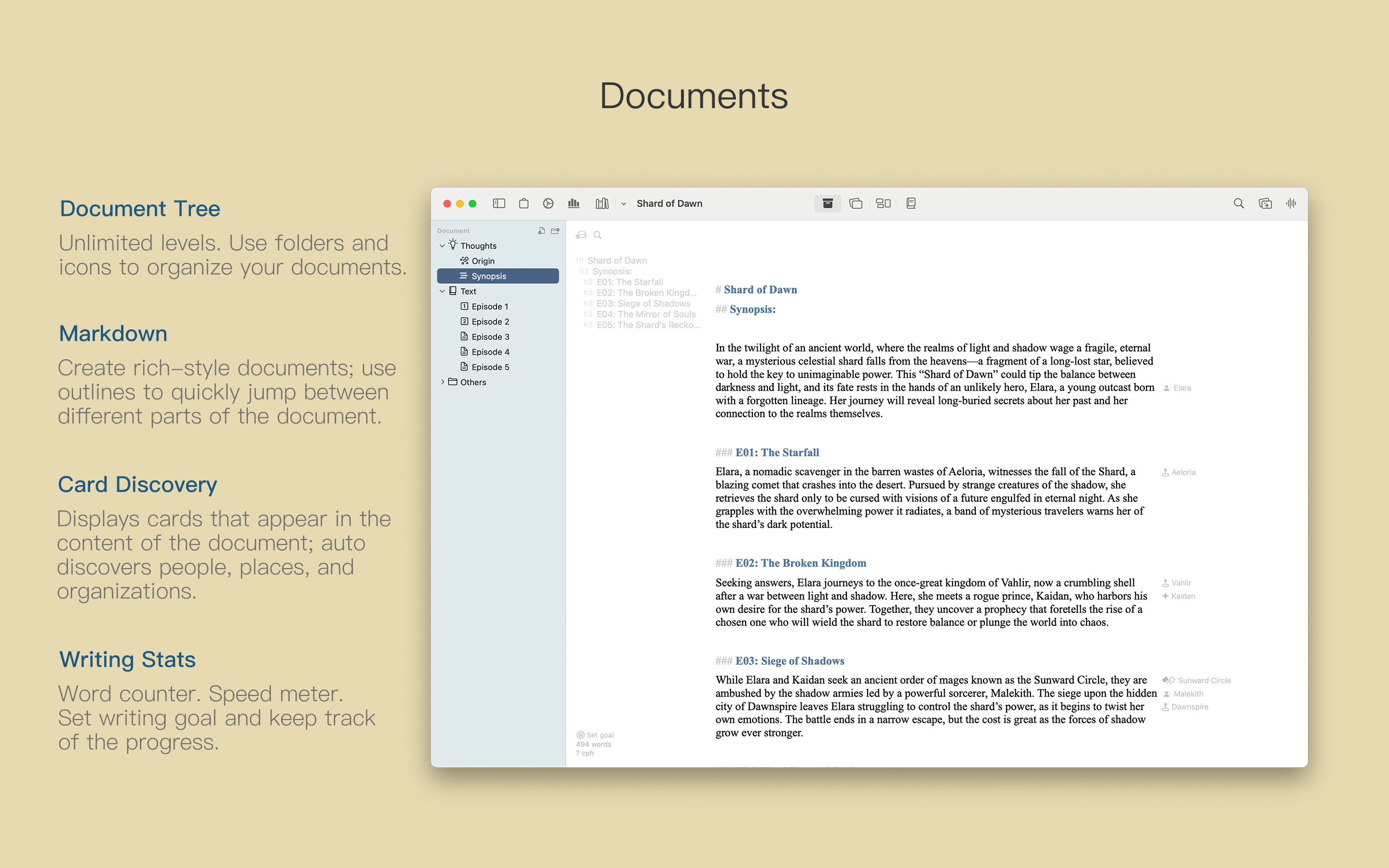The image size is (1389, 868).
Task: Click the ? cph speed meter
Action: 585,754
